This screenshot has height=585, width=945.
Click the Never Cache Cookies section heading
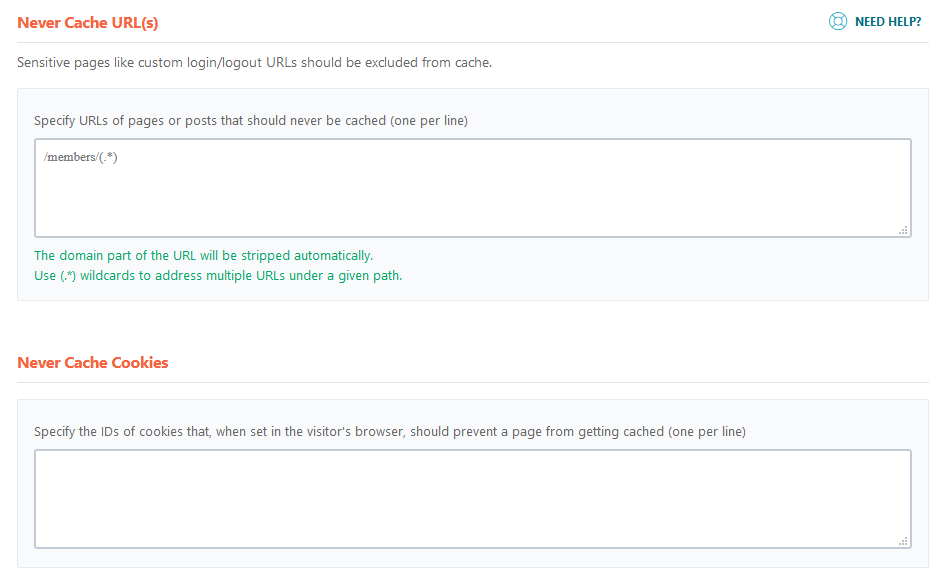click(x=93, y=362)
